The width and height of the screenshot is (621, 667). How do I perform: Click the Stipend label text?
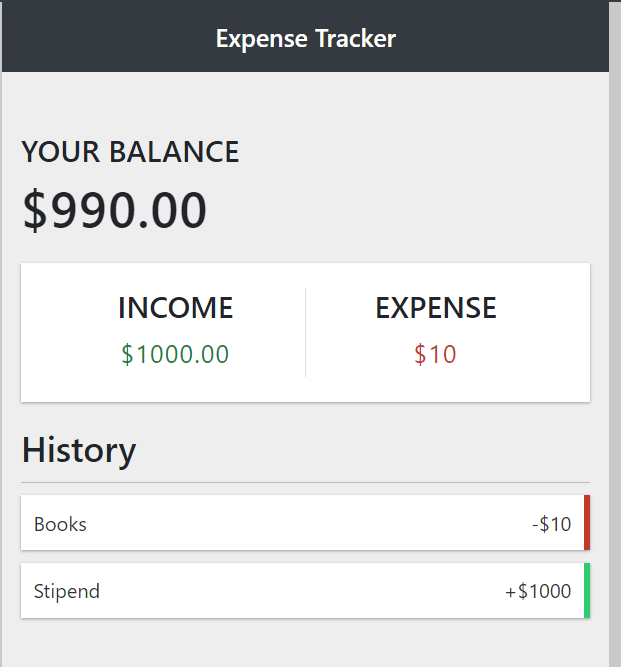(67, 591)
